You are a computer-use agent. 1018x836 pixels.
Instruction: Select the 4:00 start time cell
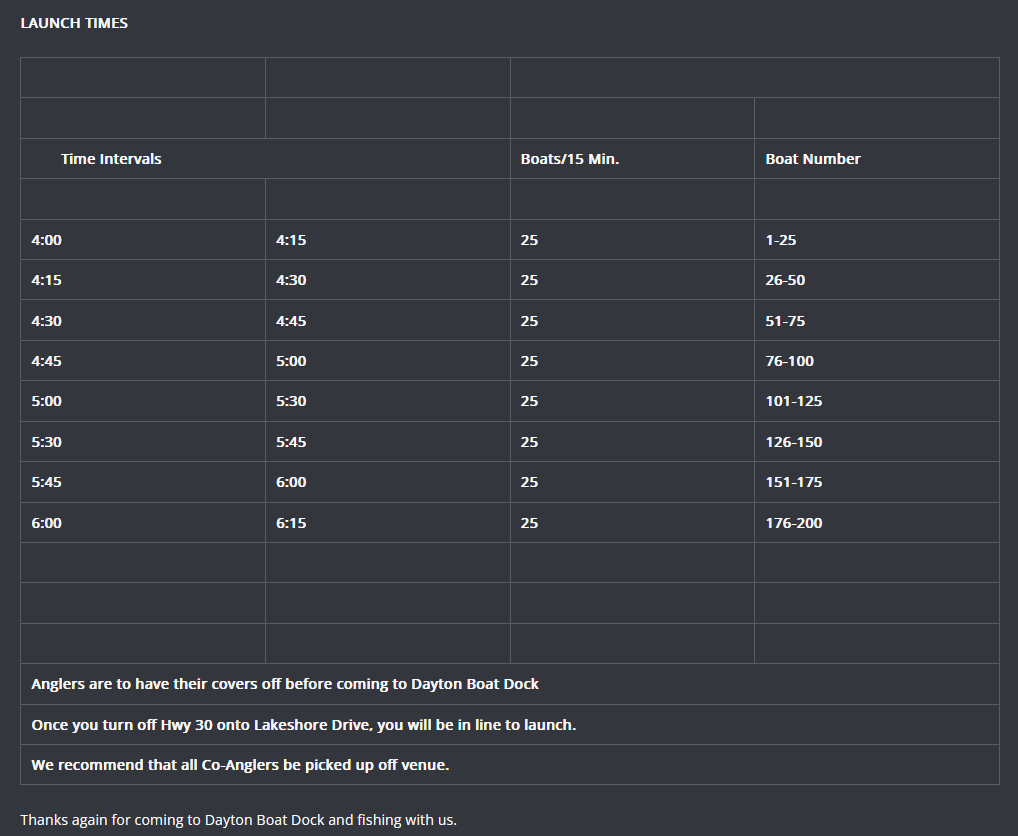coord(47,240)
